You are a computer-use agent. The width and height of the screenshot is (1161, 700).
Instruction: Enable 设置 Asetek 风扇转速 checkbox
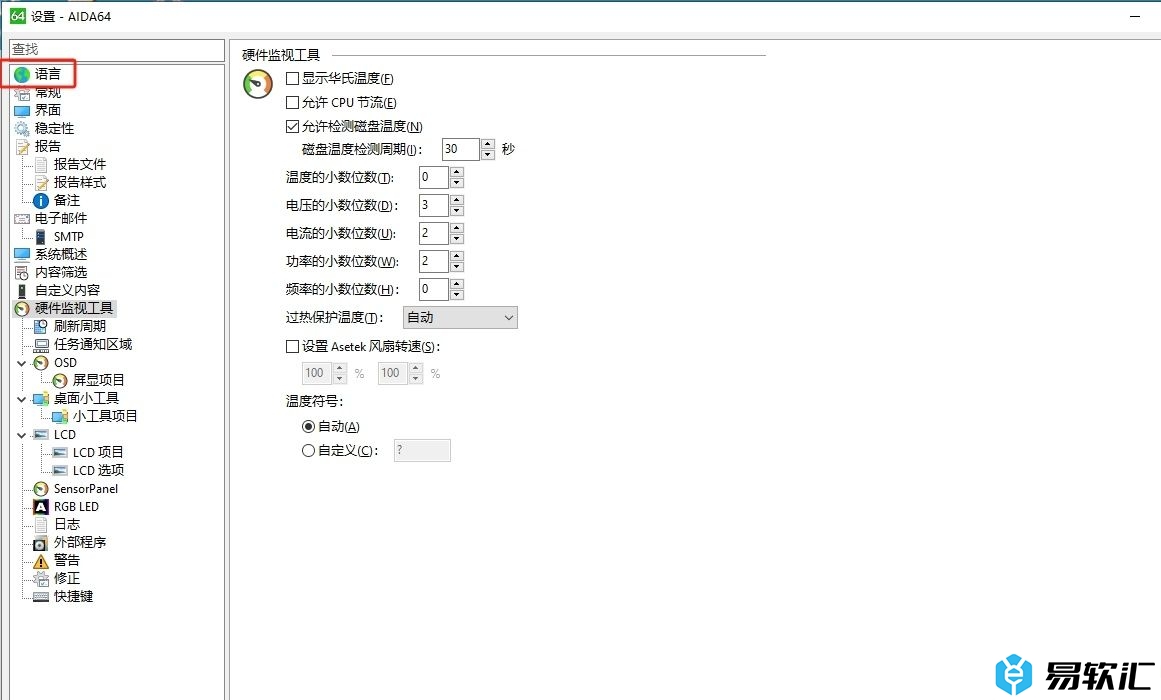coord(292,346)
